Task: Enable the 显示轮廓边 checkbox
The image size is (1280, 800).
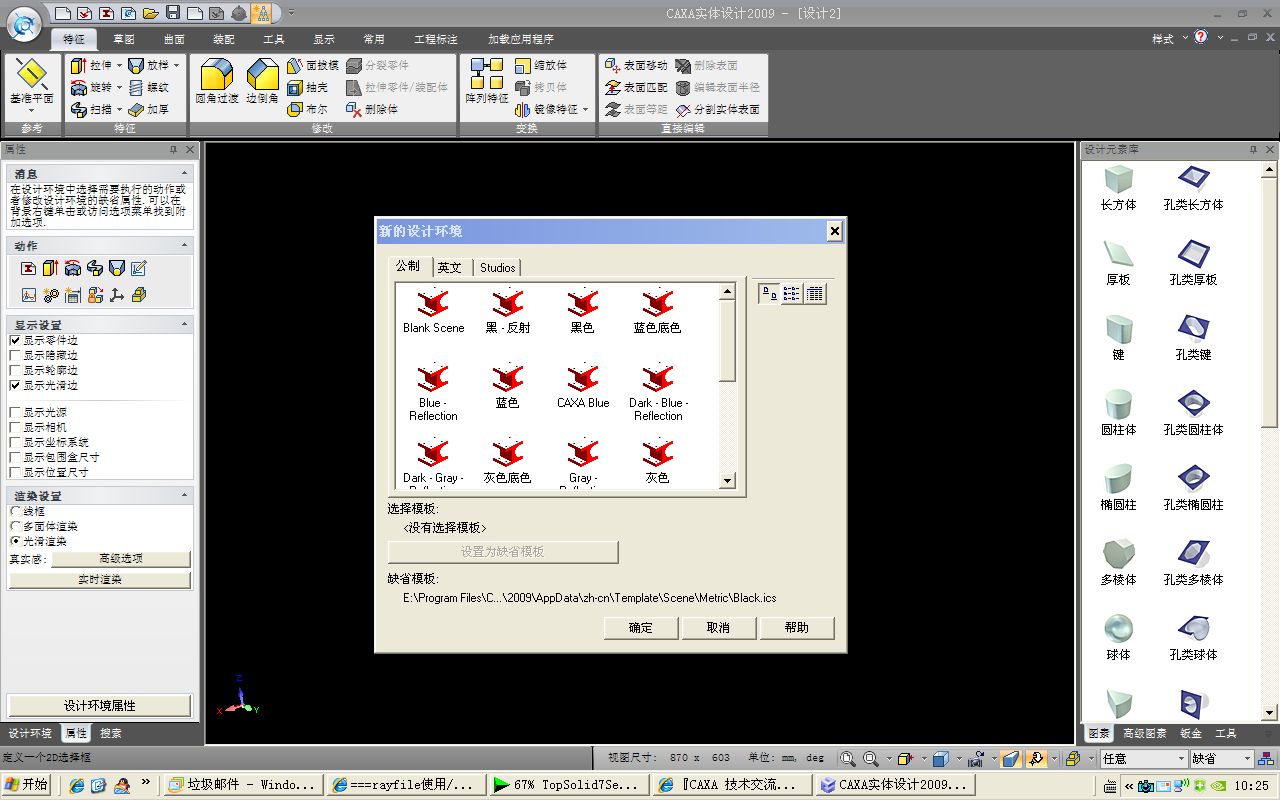Action: coord(15,371)
